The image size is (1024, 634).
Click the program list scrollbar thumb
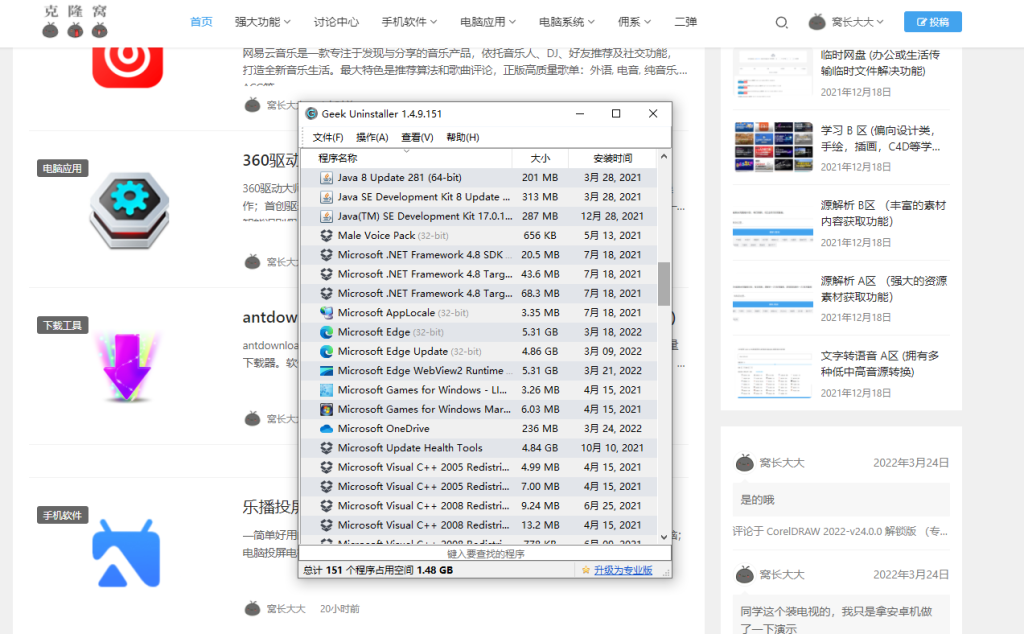point(664,283)
